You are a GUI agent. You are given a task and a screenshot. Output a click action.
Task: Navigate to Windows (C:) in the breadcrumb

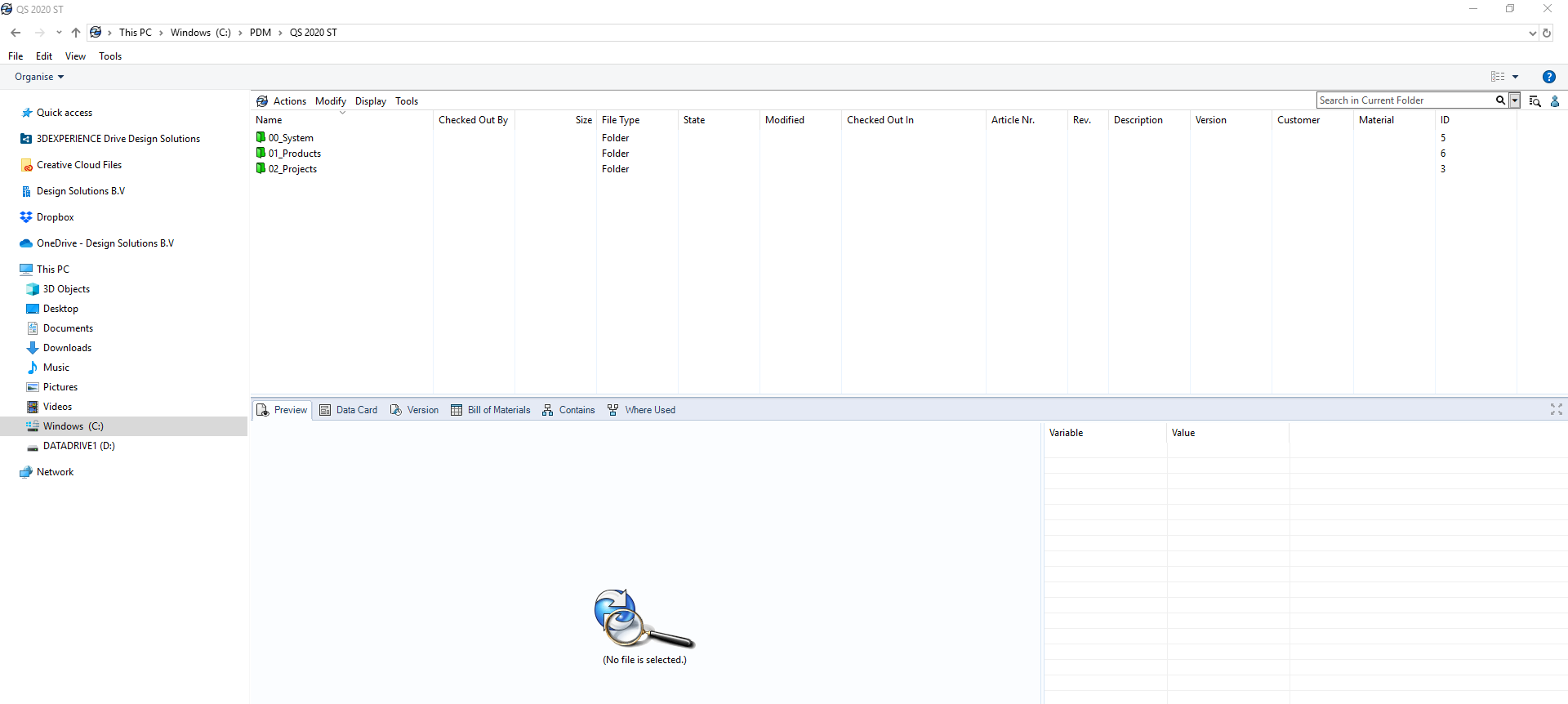pyautogui.click(x=201, y=33)
